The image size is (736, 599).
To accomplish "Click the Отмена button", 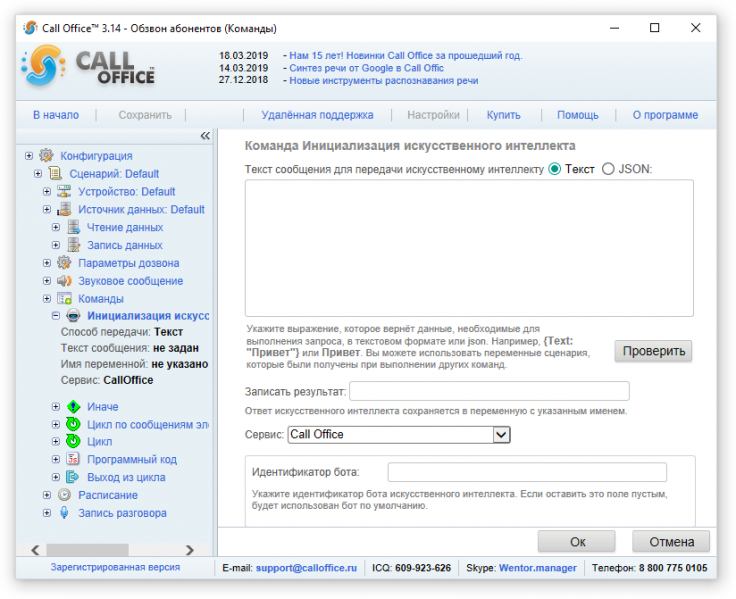I will (671, 542).
